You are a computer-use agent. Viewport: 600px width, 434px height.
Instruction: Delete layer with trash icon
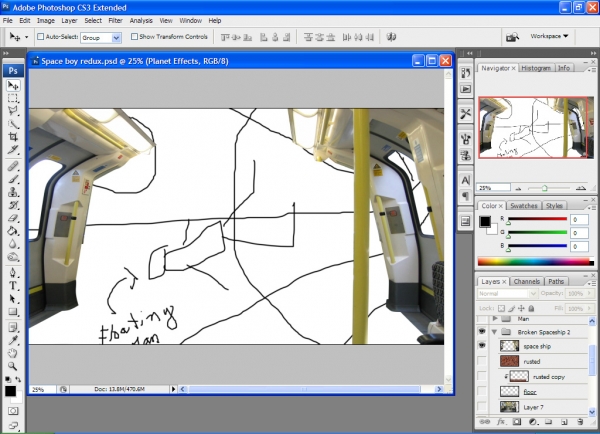[580, 422]
